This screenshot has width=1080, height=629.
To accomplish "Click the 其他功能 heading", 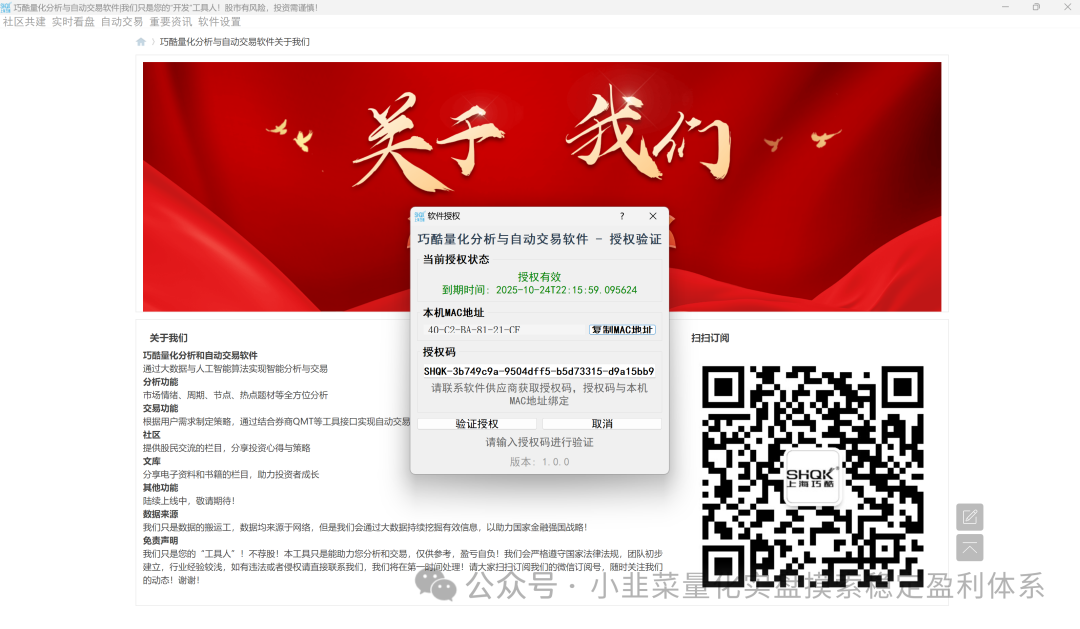I will click(x=160, y=488).
